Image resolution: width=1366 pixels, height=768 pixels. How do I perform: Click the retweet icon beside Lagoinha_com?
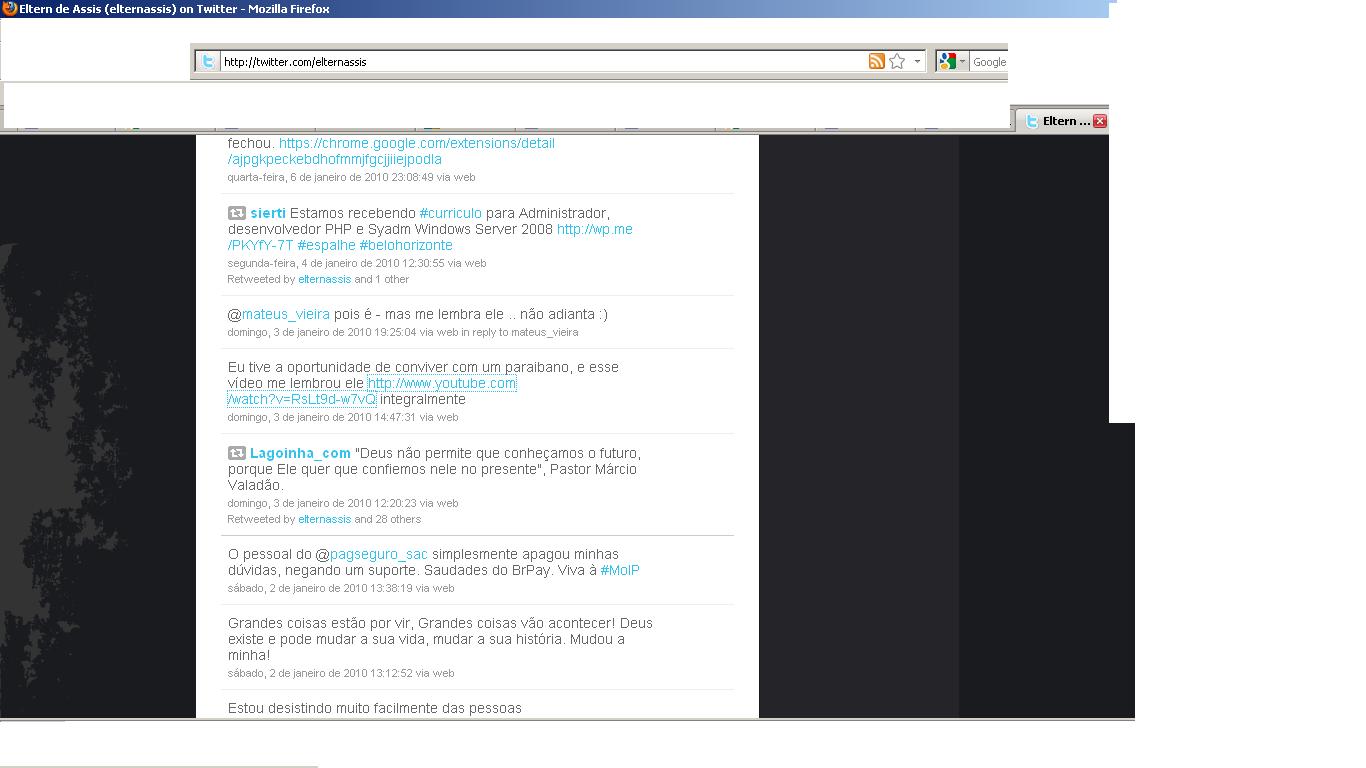(x=237, y=453)
